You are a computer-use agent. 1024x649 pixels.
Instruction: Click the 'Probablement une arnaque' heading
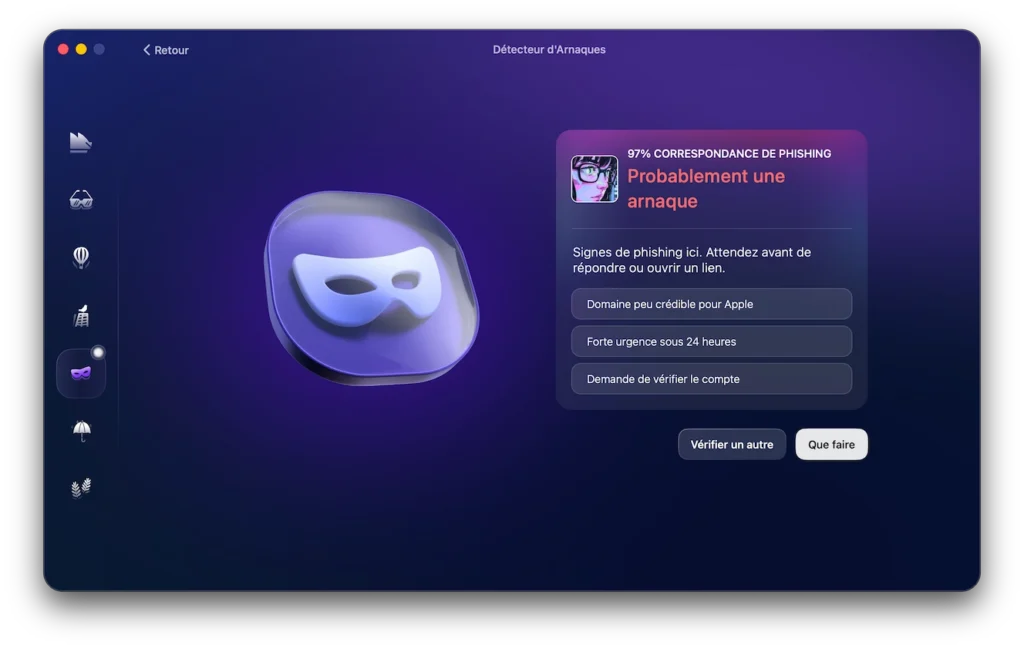[x=706, y=188]
